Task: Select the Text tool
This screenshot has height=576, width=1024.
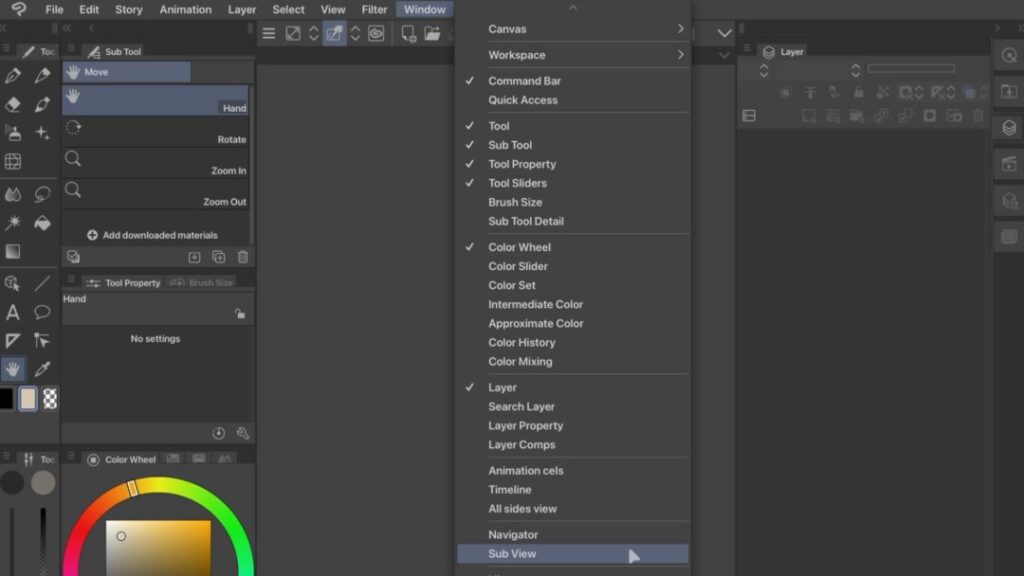Action: pyautogui.click(x=13, y=312)
